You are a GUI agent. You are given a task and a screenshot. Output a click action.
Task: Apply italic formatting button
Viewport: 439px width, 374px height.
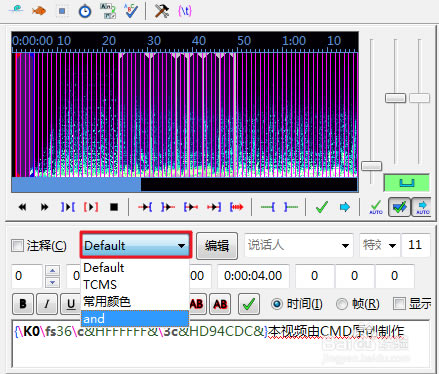[47, 304]
